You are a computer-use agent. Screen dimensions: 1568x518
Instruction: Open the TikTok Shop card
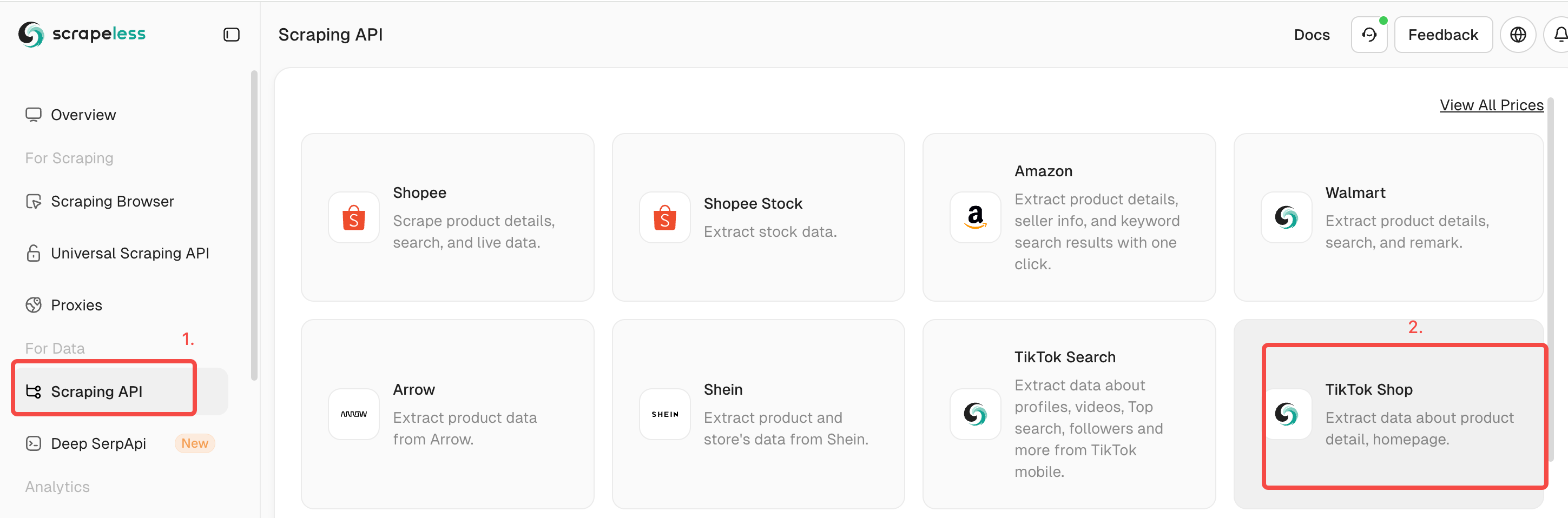point(1388,414)
